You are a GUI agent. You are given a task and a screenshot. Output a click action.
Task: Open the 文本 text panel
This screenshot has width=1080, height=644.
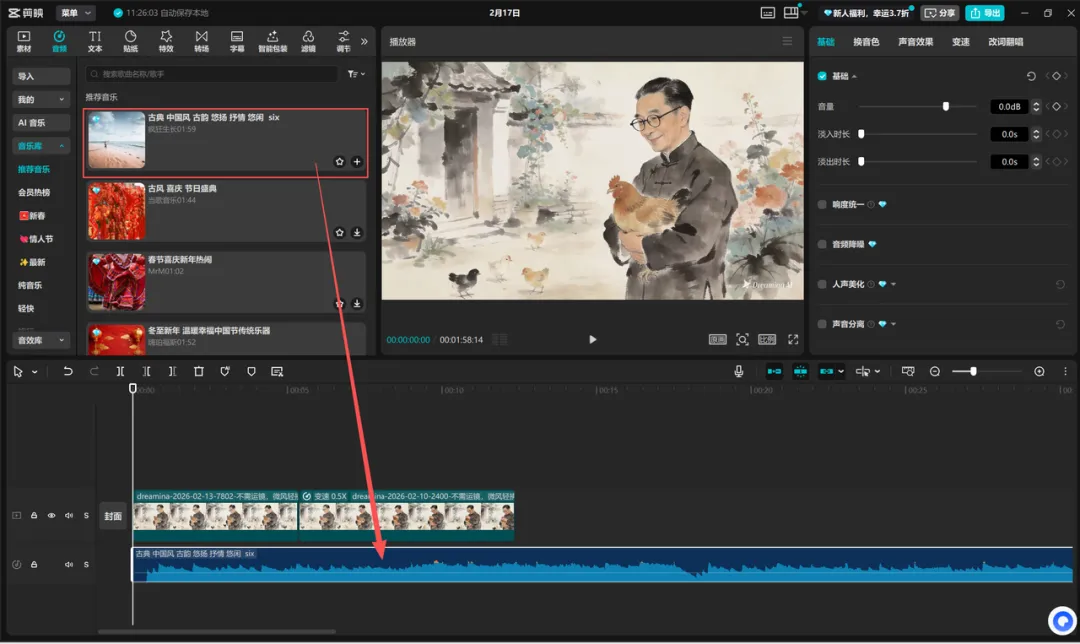click(95, 41)
